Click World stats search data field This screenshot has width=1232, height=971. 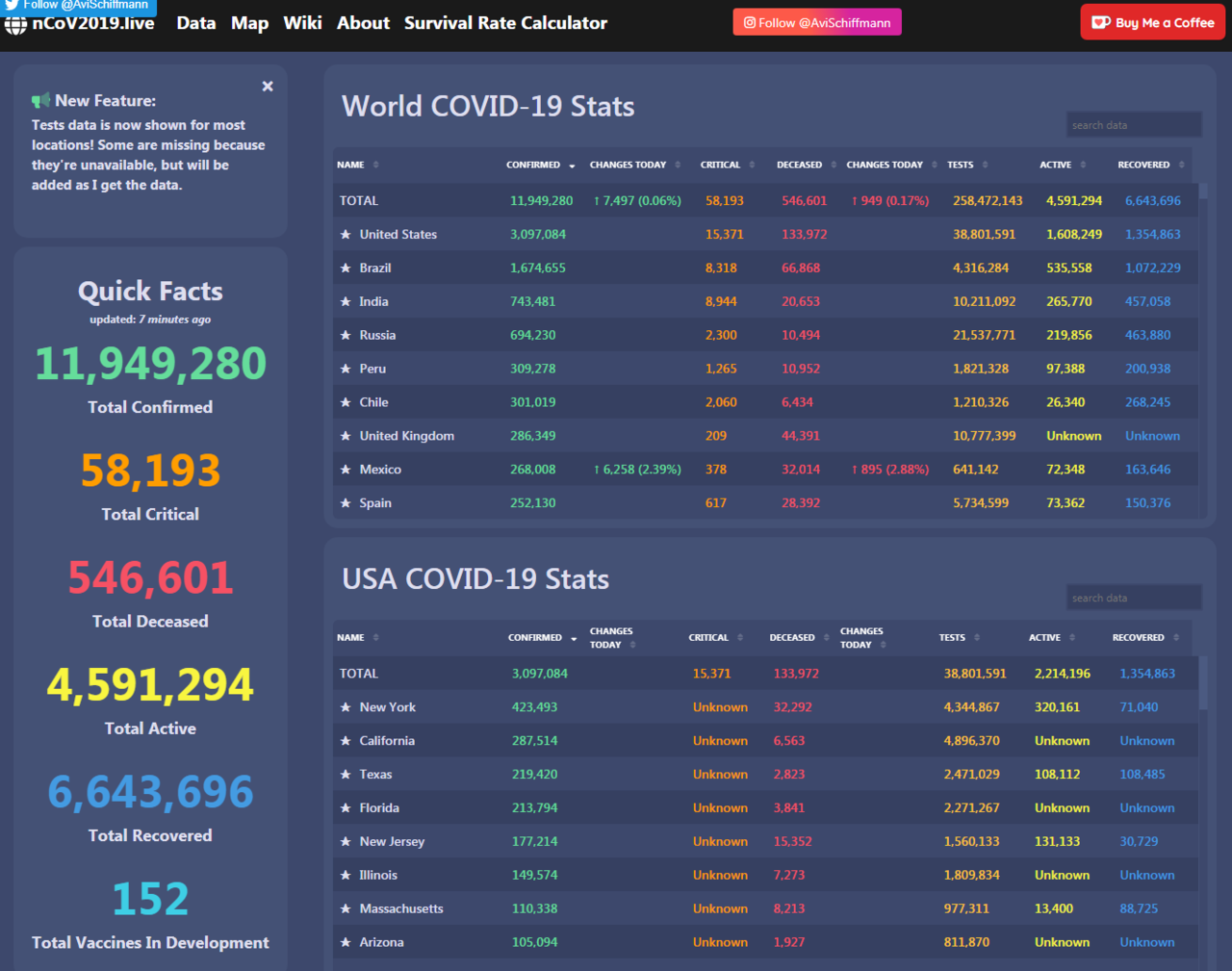[x=1134, y=124]
